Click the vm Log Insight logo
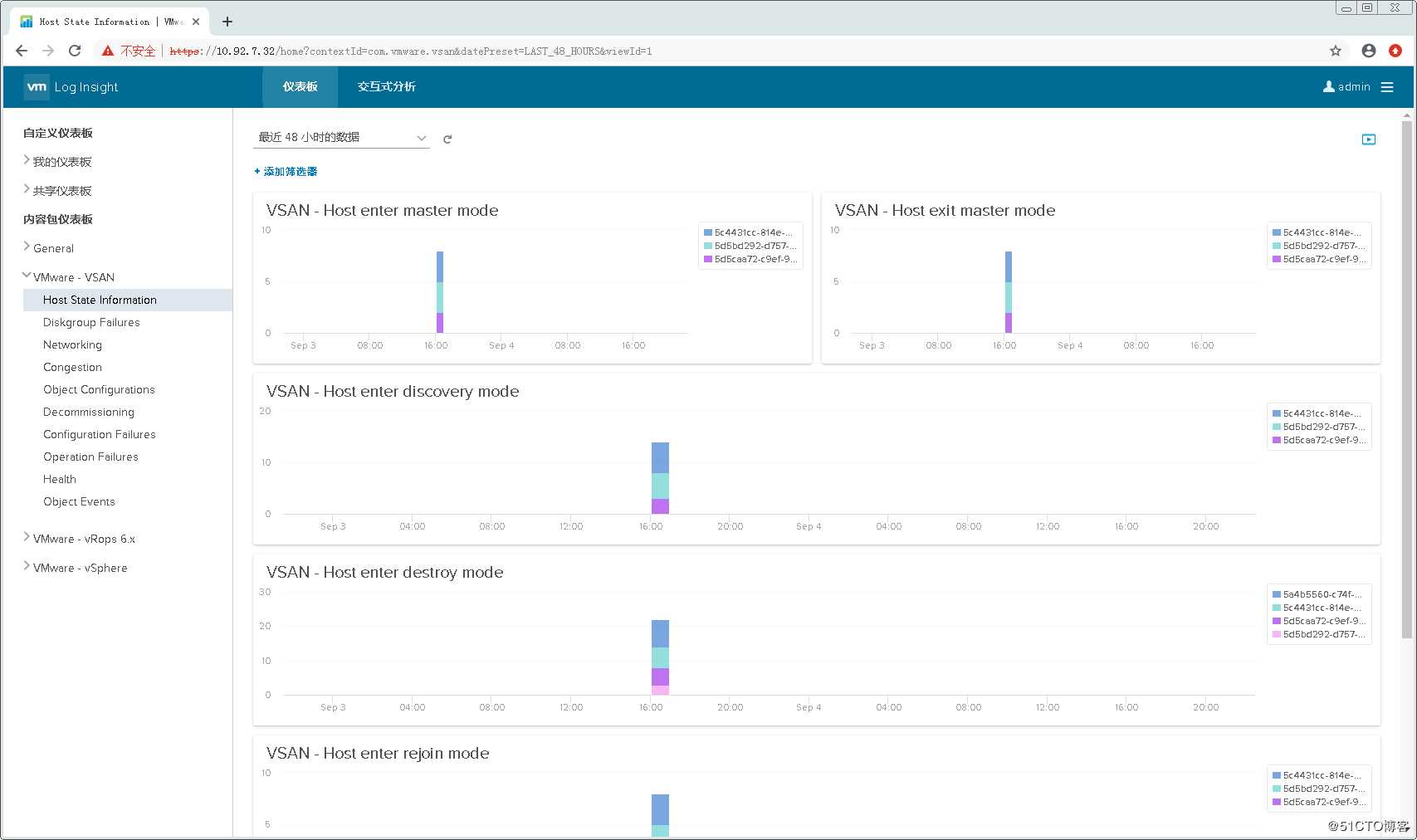Image resolution: width=1417 pixels, height=840 pixels. click(x=71, y=86)
